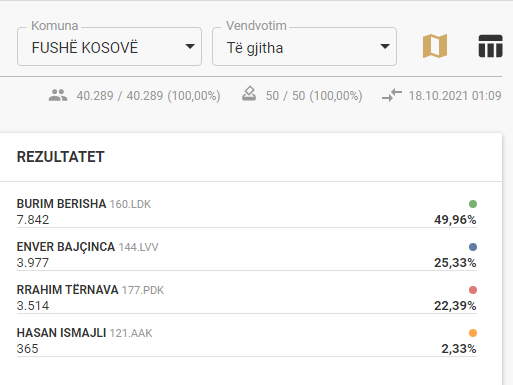
Task: Click the 49,96% result percentage
Action: pos(455,220)
